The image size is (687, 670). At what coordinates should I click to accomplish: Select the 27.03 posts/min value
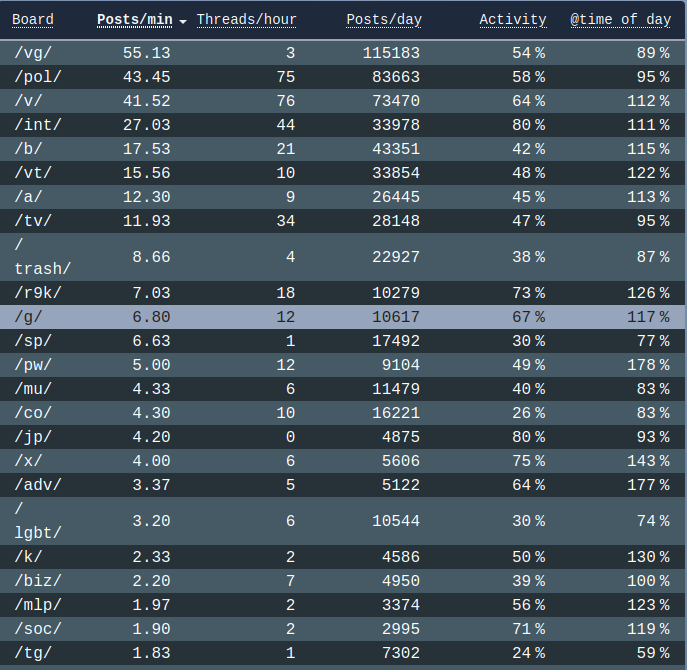click(x=146, y=125)
